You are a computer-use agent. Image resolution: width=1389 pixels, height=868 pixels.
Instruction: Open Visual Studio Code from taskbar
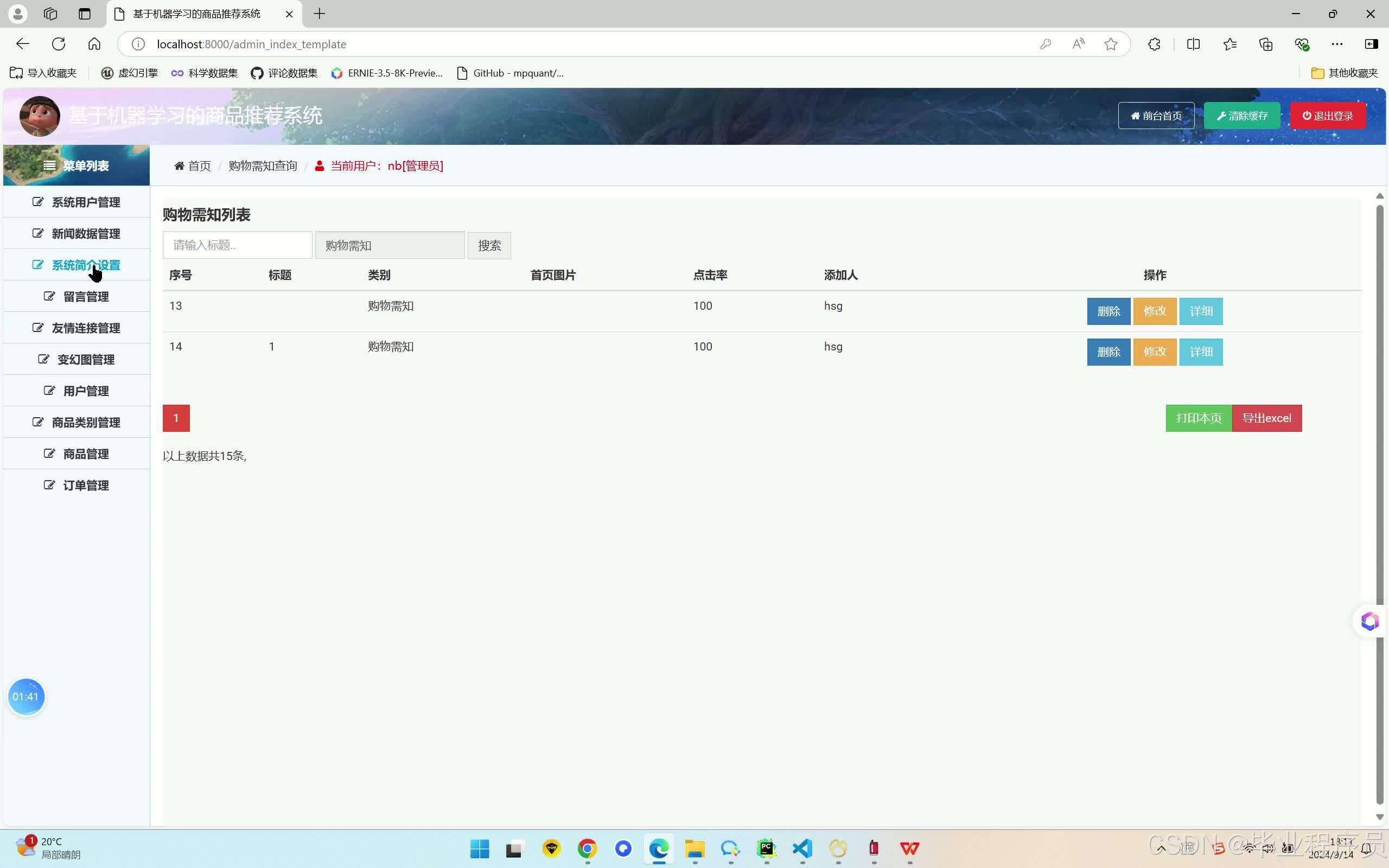click(x=802, y=848)
